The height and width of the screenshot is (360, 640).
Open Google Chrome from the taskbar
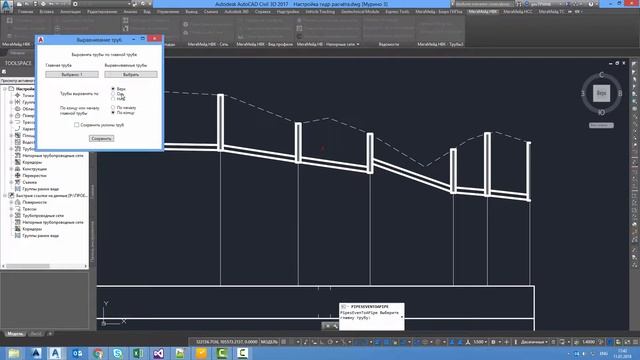coord(98,353)
